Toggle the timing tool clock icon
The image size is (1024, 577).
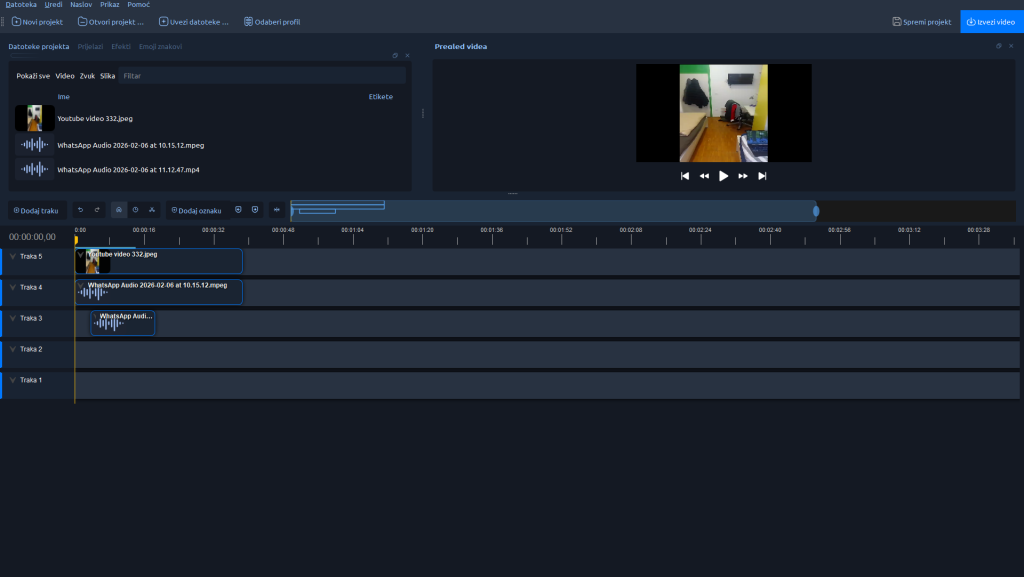[135, 210]
